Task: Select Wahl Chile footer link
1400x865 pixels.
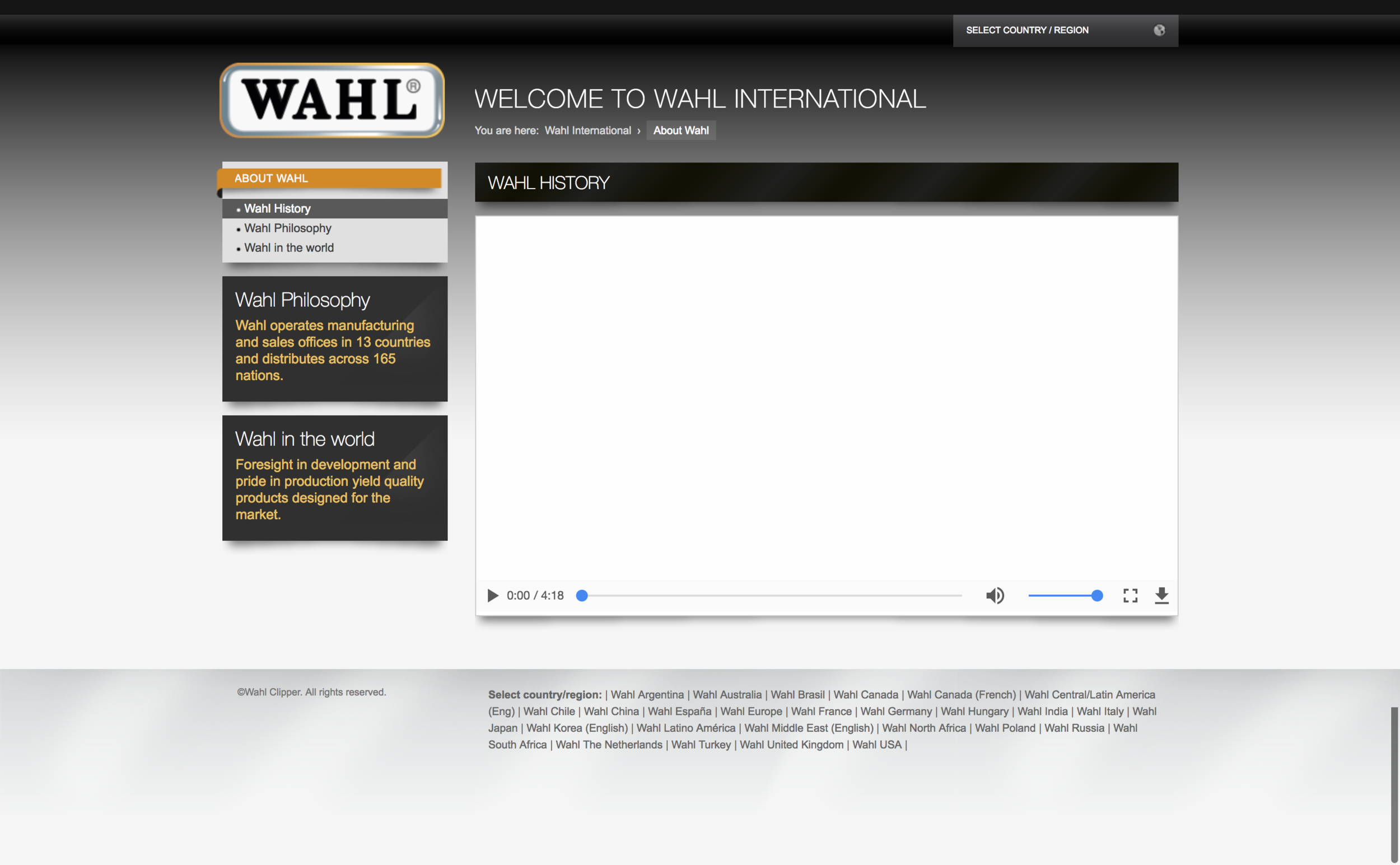Action: (x=549, y=711)
